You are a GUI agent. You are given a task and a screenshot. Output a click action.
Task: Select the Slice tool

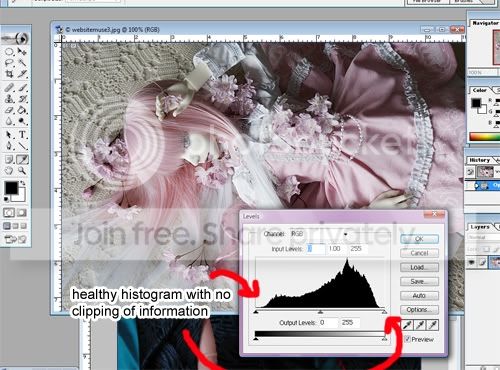click(x=22, y=74)
